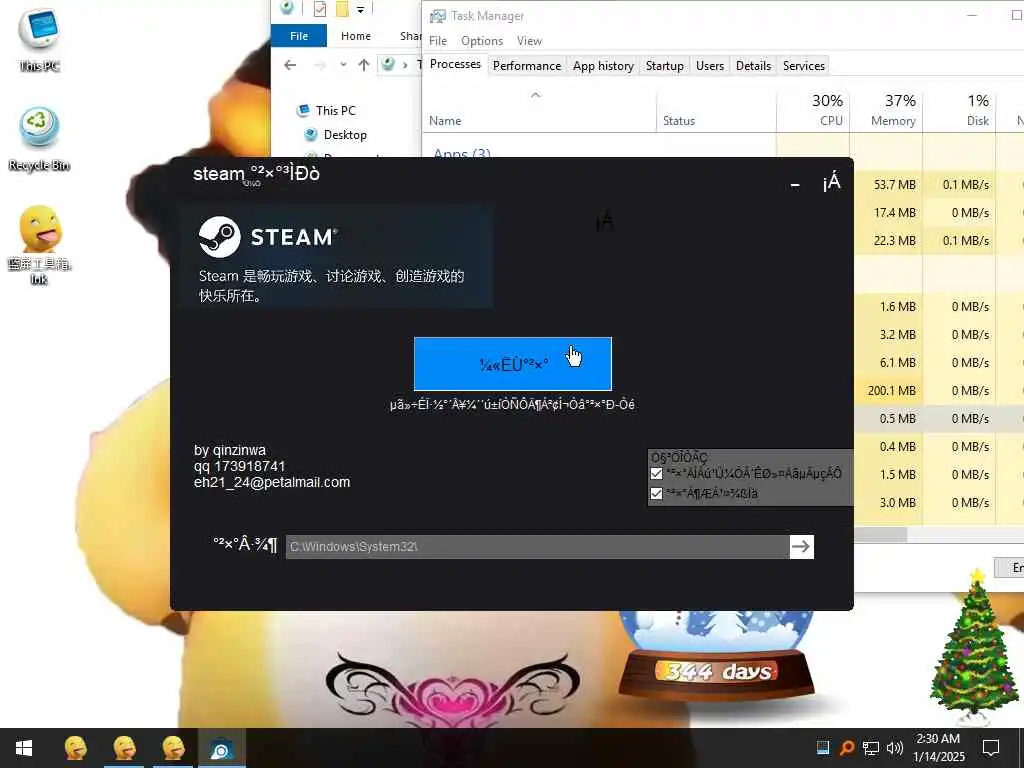The height and width of the screenshot is (768, 1024).
Task: Switch to the Startup tab
Action: click(664, 65)
